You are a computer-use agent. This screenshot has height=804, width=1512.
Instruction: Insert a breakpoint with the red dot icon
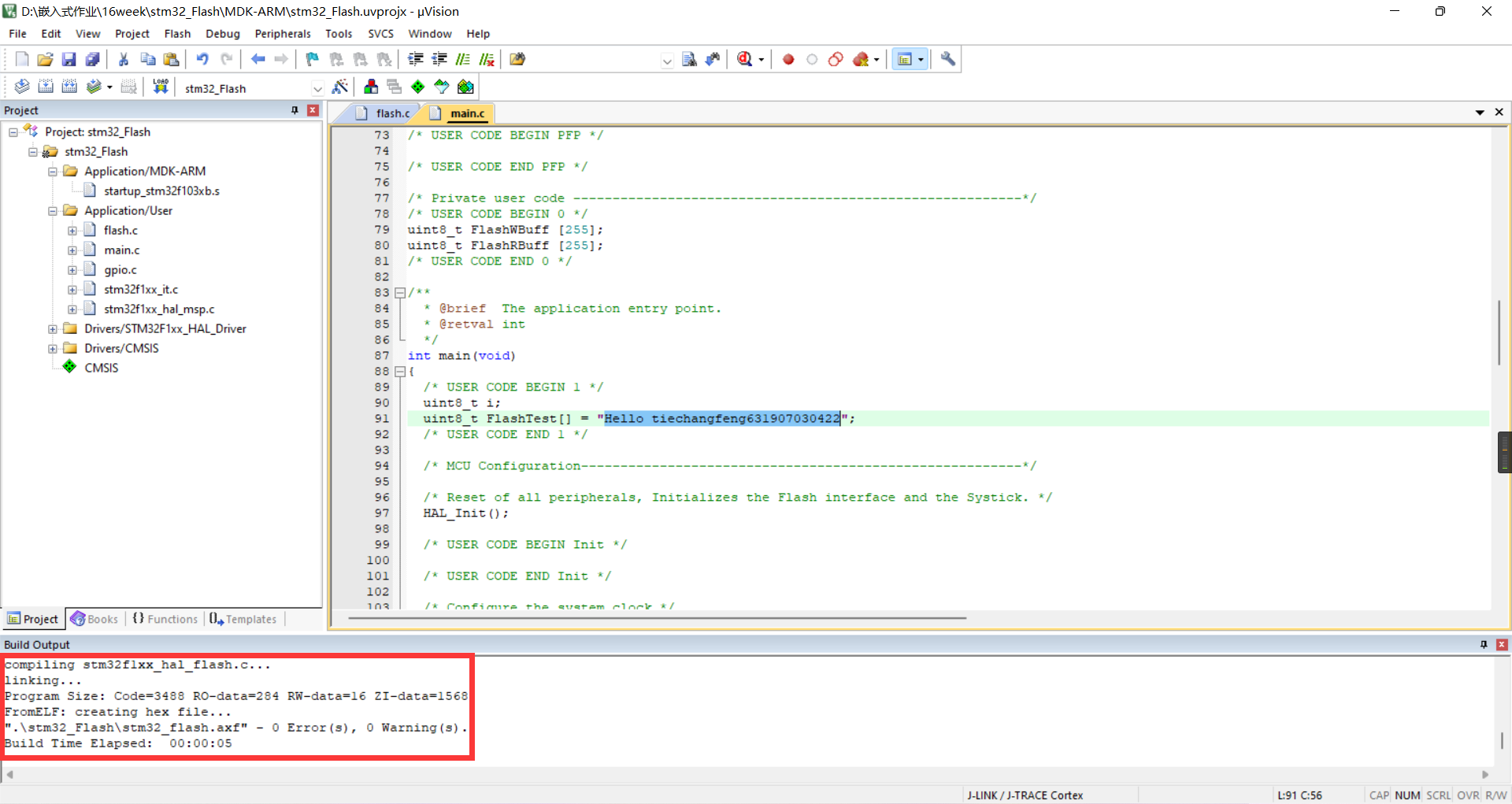point(788,59)
